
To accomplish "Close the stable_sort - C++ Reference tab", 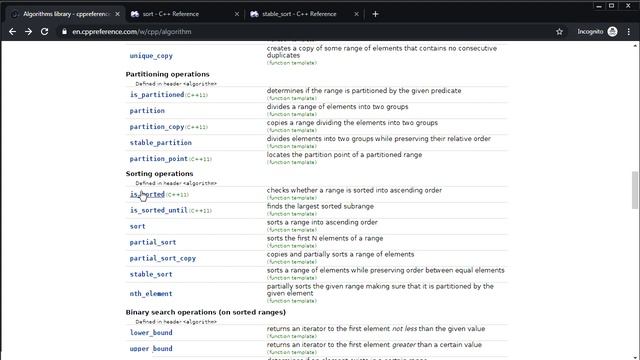I will click(356, 14).
